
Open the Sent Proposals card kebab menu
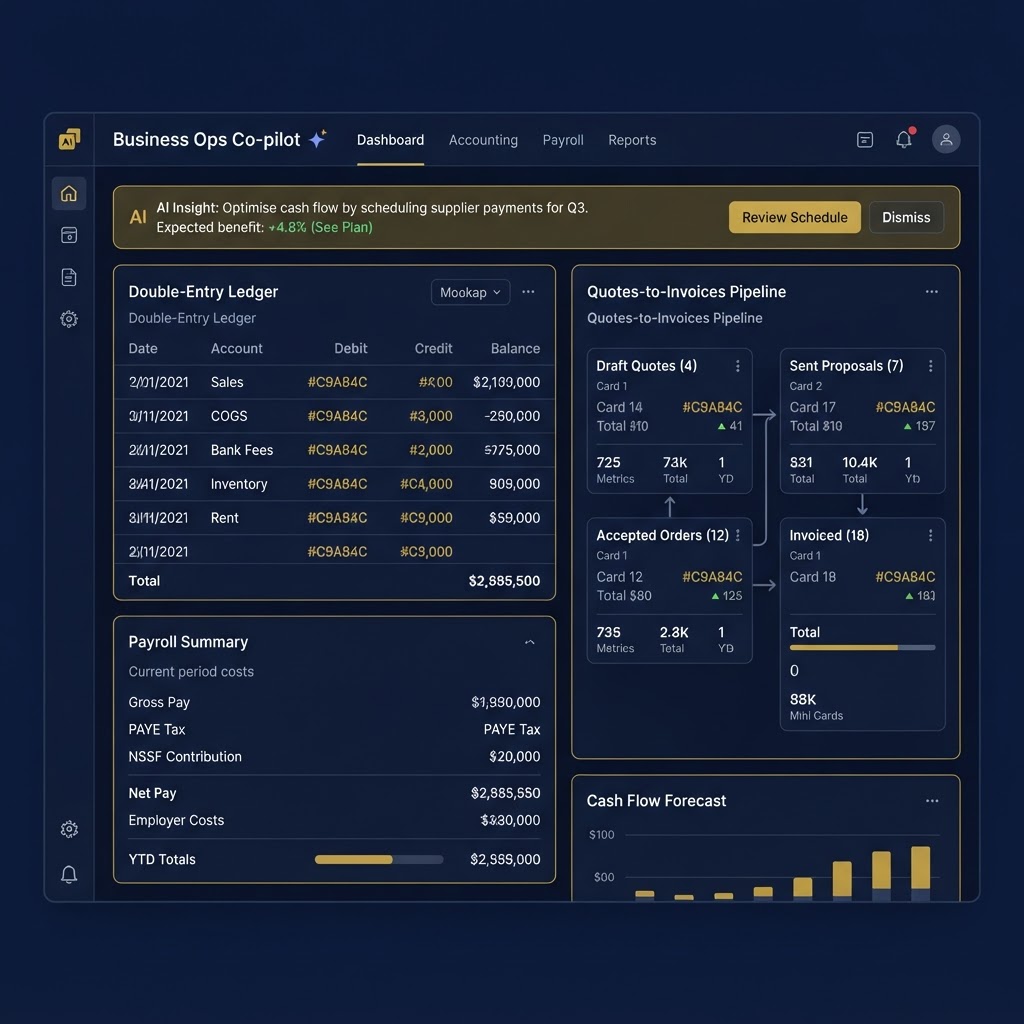[x=931, y=366]
